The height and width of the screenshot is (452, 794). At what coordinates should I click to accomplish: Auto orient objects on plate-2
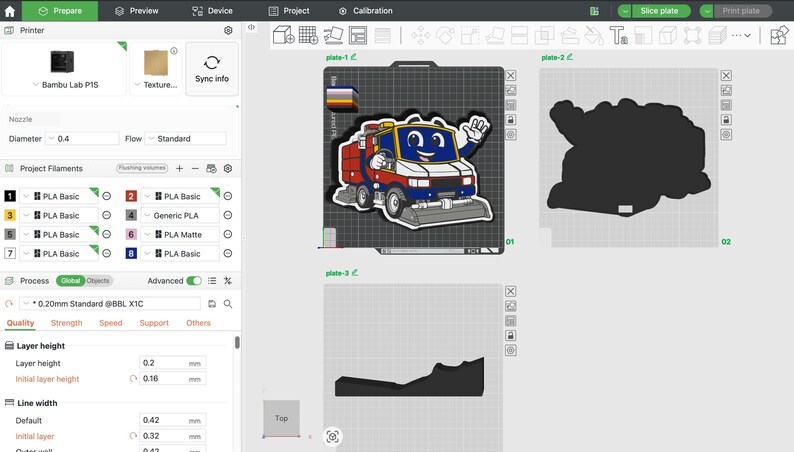click(726, 90)
